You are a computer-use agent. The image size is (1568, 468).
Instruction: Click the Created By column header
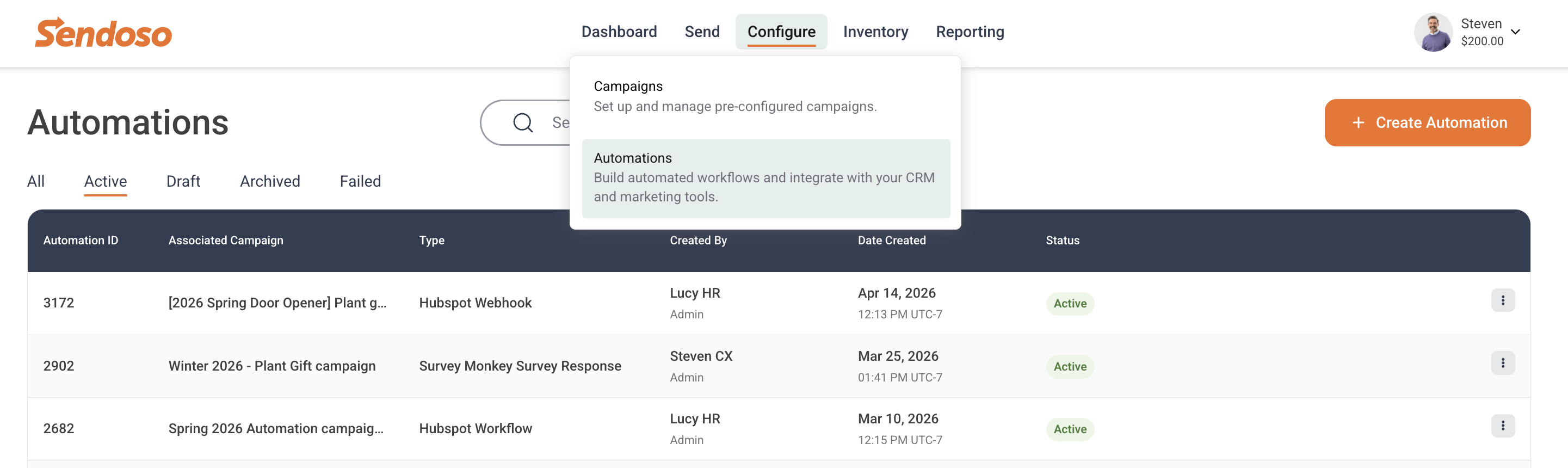coord(698,241)
